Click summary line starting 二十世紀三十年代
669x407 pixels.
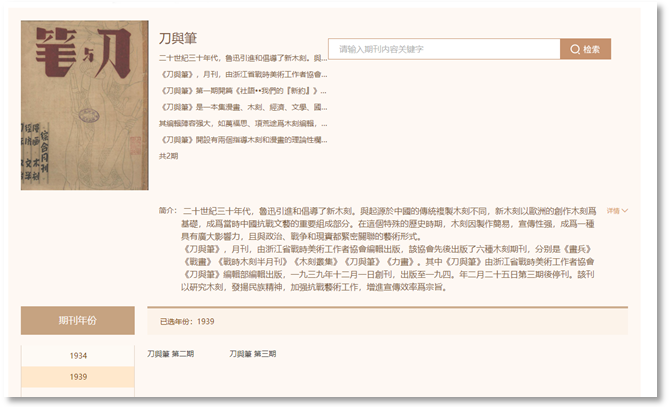242,58
